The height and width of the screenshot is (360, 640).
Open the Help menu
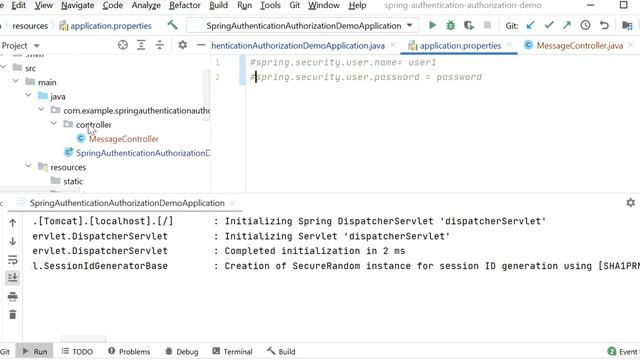pyautogui.click(x=357, y=5)
